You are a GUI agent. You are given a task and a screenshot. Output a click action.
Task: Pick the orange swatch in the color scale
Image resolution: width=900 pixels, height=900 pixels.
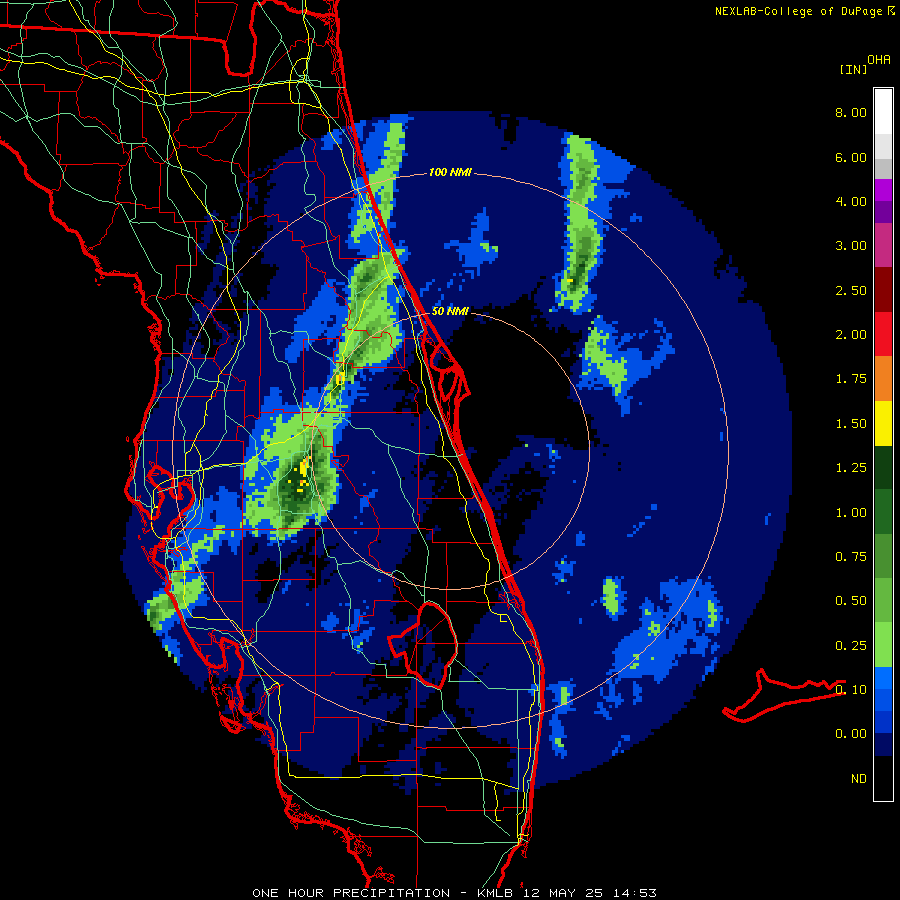[883, 379]
